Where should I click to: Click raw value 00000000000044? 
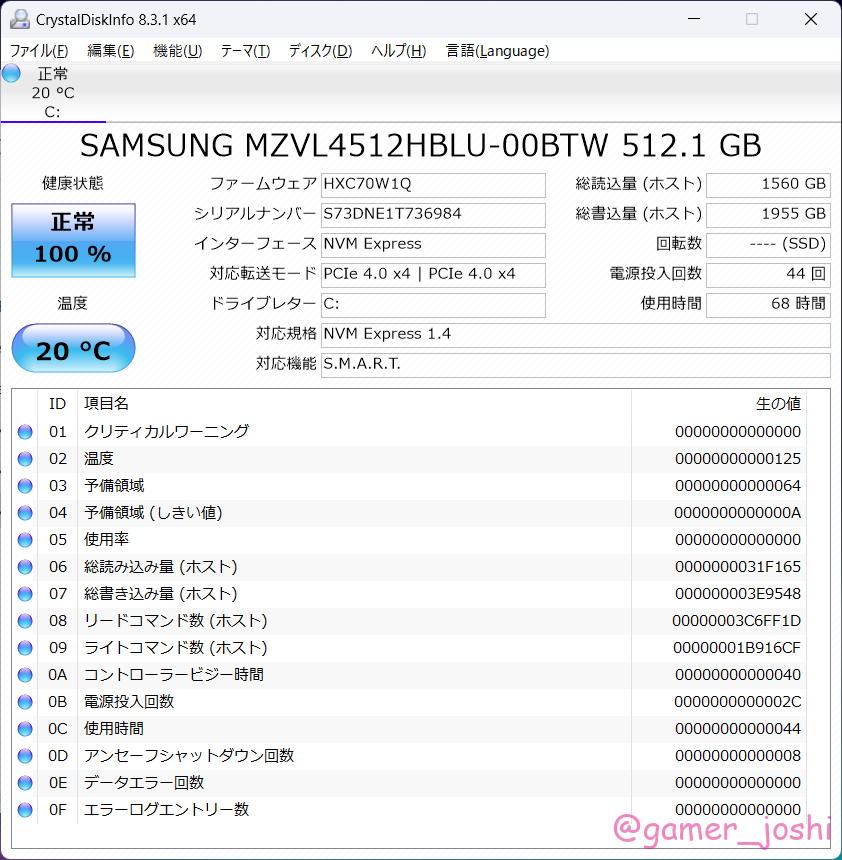click(738, 728)
